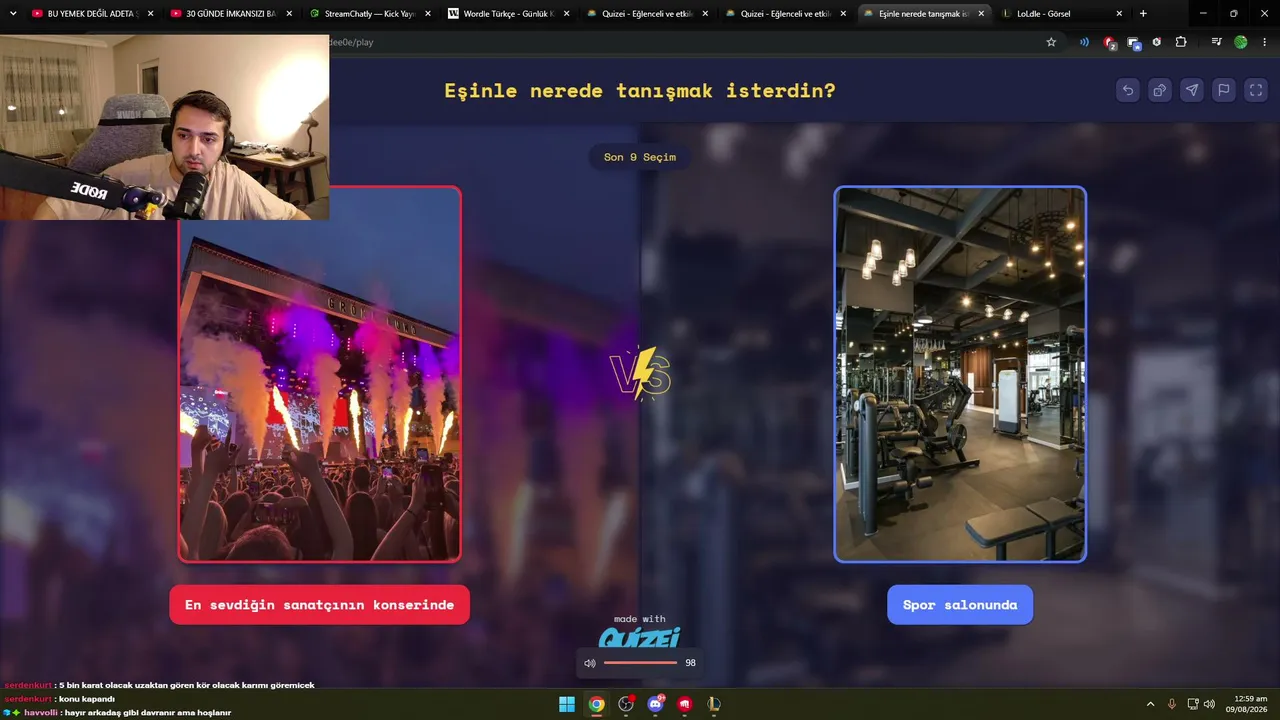This screenshot has width=1280, height=720.
Task: Switch to '30 GÜNDE İMKANSIZI BA' tab
Action: [231, 14]
